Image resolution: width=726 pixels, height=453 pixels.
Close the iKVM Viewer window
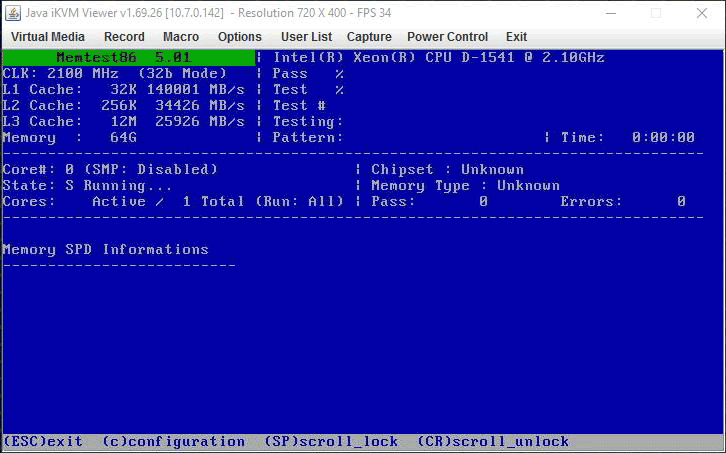pyautogui.click(x=701, y=13)
